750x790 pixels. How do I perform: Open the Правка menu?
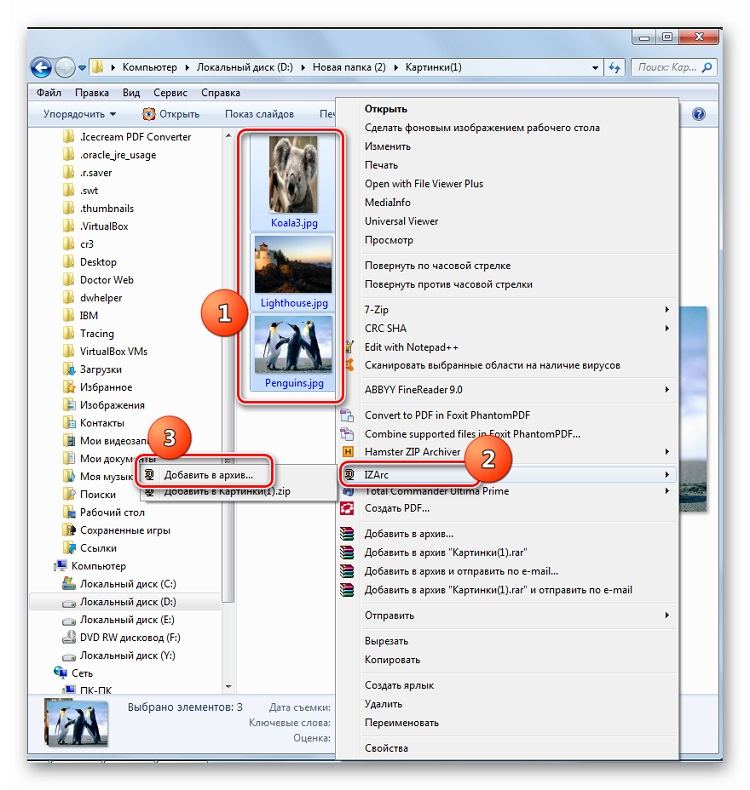[x=92, y=93]
